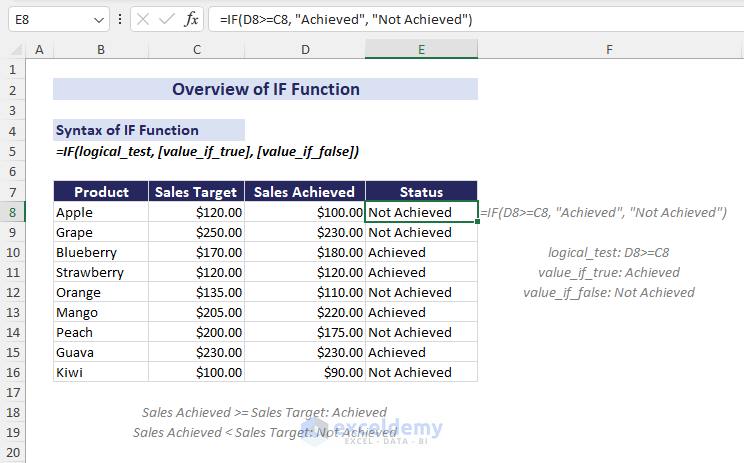Click the $135.00 sales target cell

pos(196,292)
